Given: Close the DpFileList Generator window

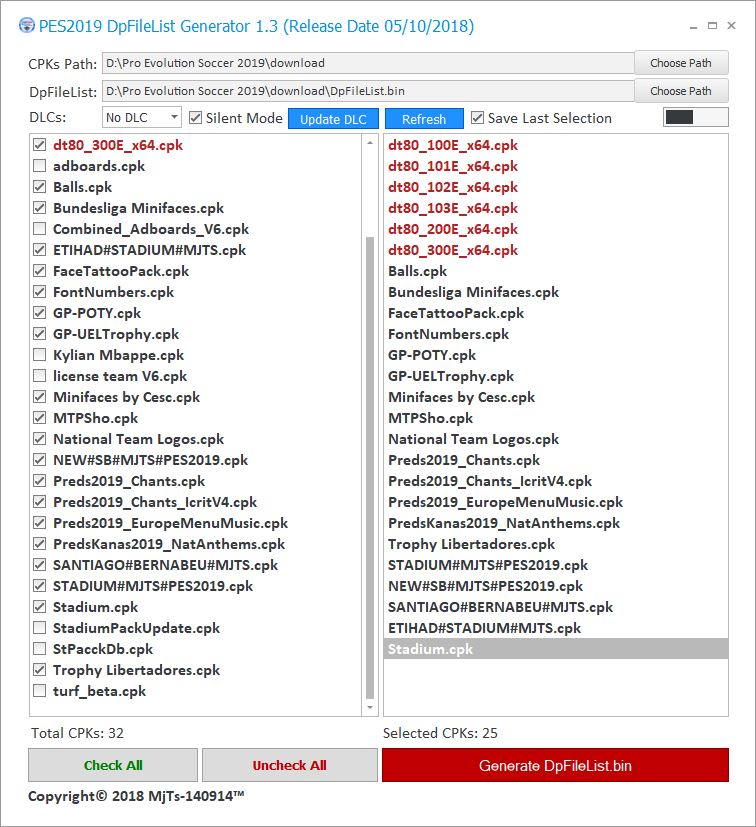Looking at the screenshot, I should (x=731, y=25).
